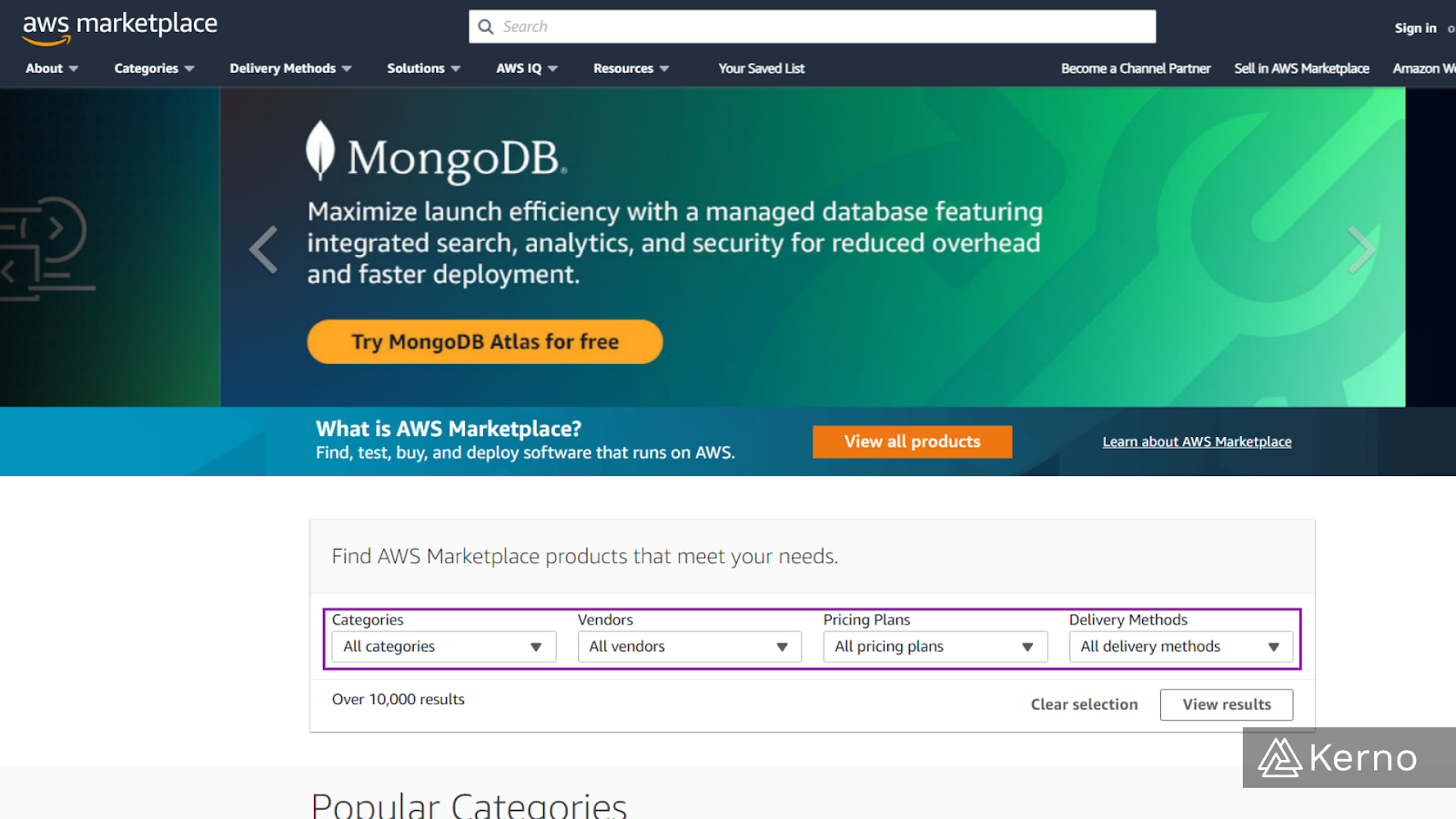
Task: Click Clear selection
Action: (1084, 704)
